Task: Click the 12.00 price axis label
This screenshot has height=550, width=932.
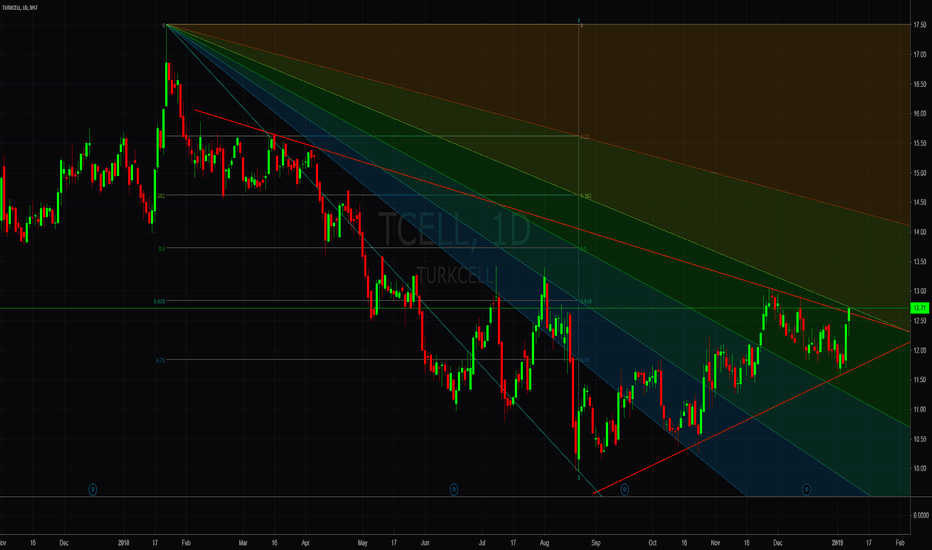Action: [x=920, y=350]
